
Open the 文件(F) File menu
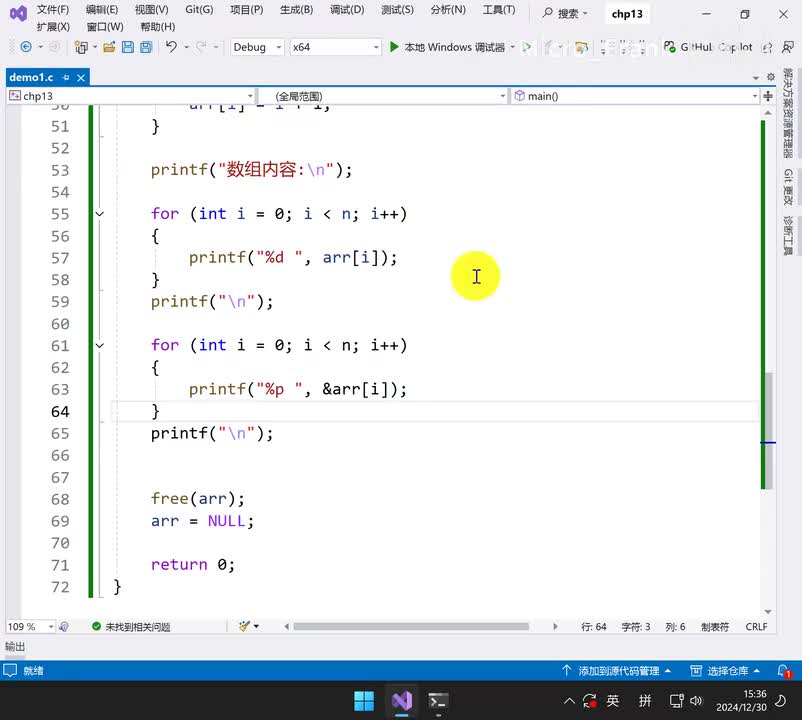pos(52,10)
